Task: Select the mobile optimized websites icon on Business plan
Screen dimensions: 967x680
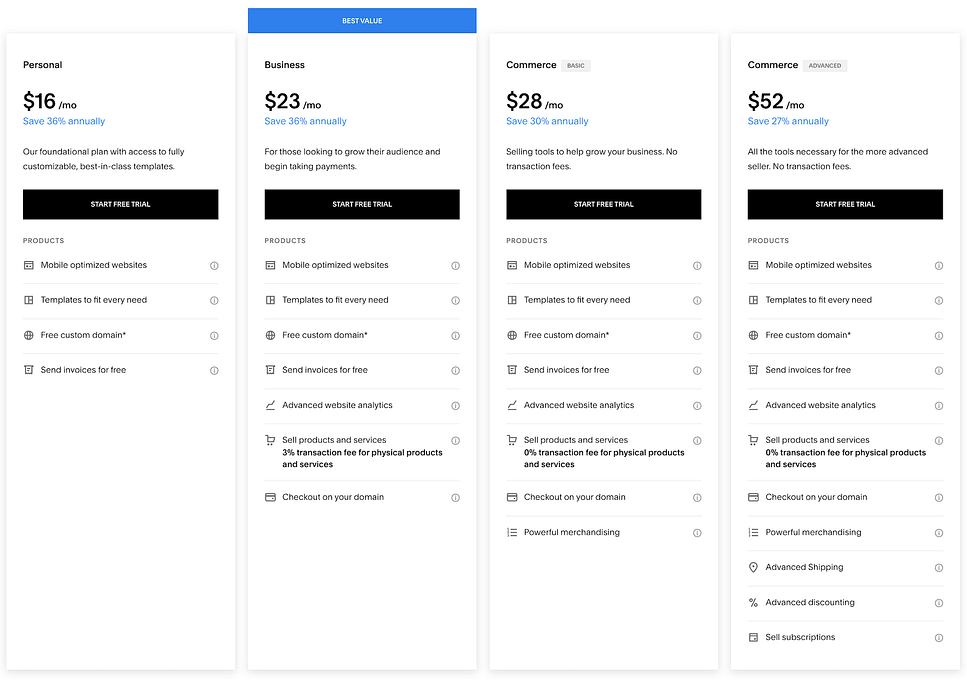Action: [270, 265]
